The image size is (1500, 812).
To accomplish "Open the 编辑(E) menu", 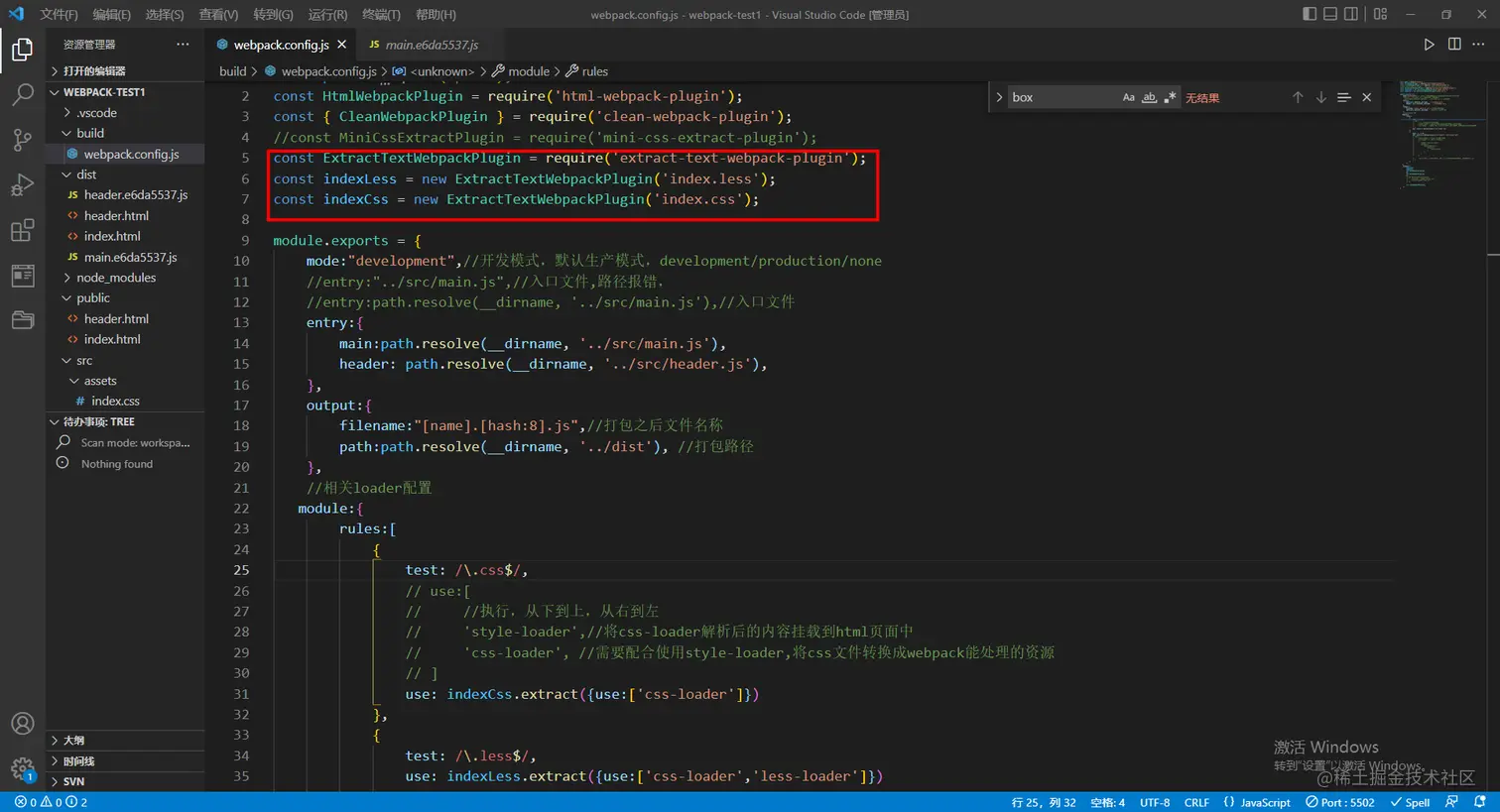I will [111, 14].
